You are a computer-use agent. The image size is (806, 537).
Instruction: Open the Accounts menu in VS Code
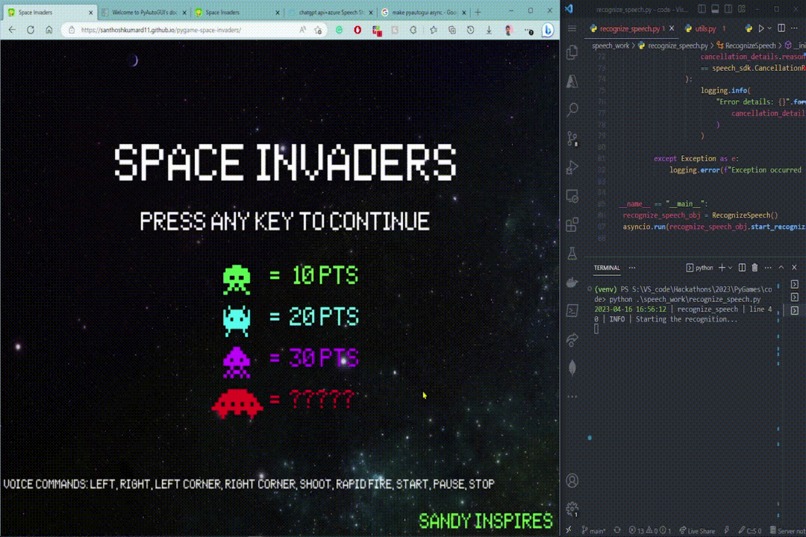[x=572, y=480]
